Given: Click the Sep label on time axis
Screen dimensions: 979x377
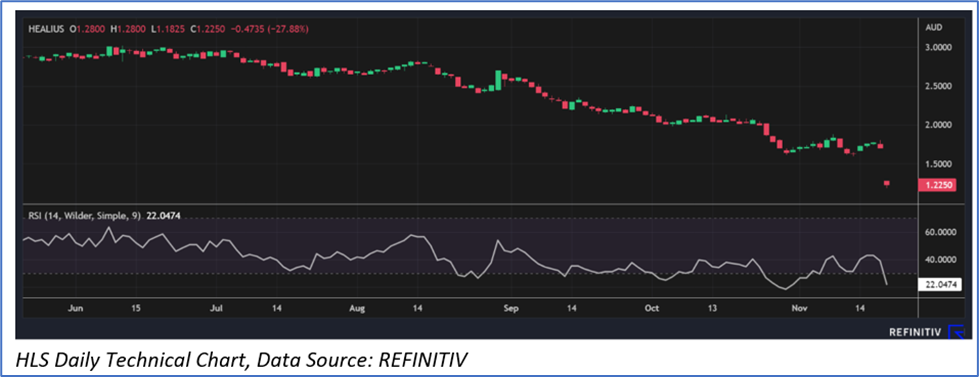Looking at the screenshot, I should (511, 308).
